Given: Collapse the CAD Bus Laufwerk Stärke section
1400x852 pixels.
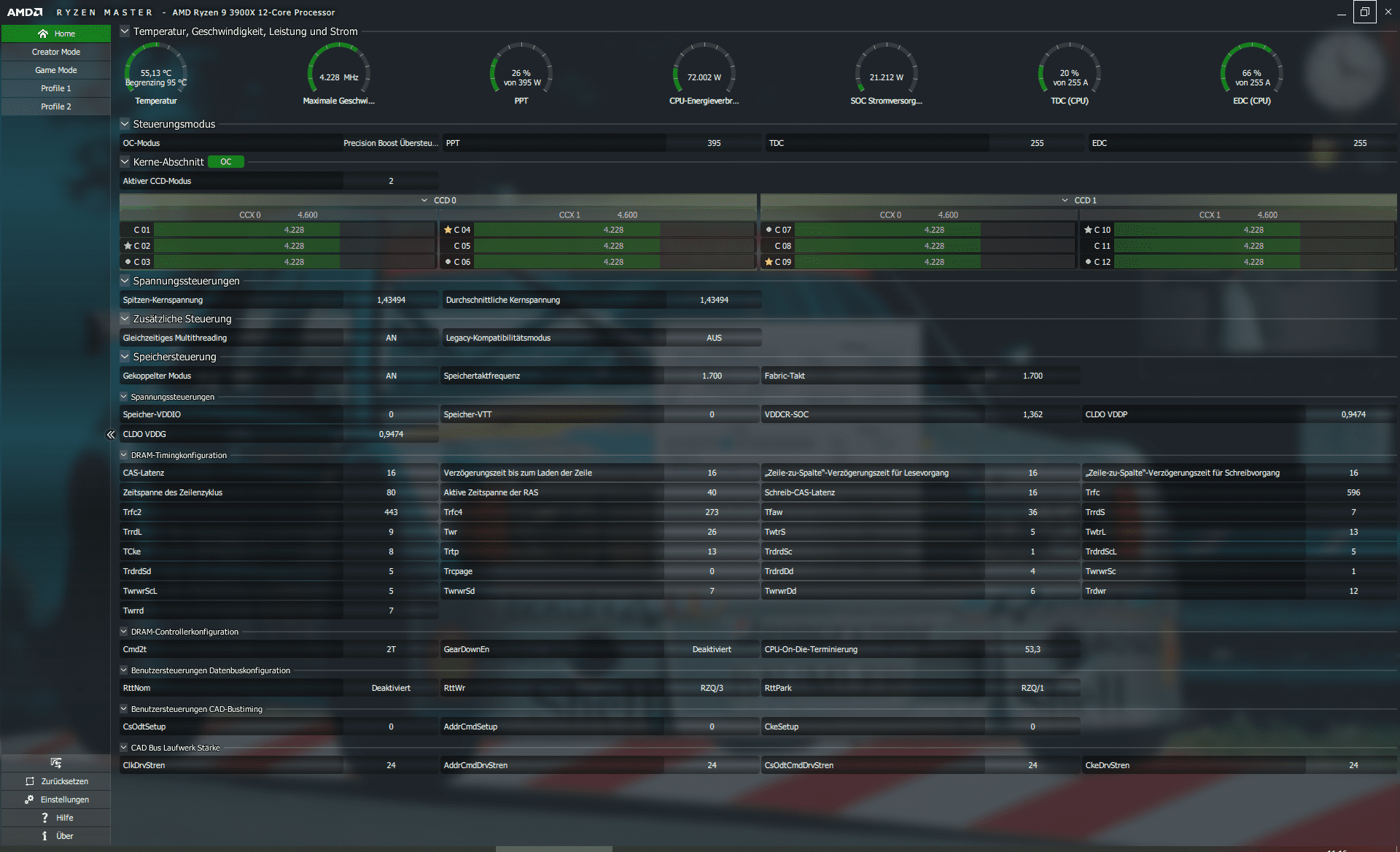Looking at the screenshot, I should (124, 748).
